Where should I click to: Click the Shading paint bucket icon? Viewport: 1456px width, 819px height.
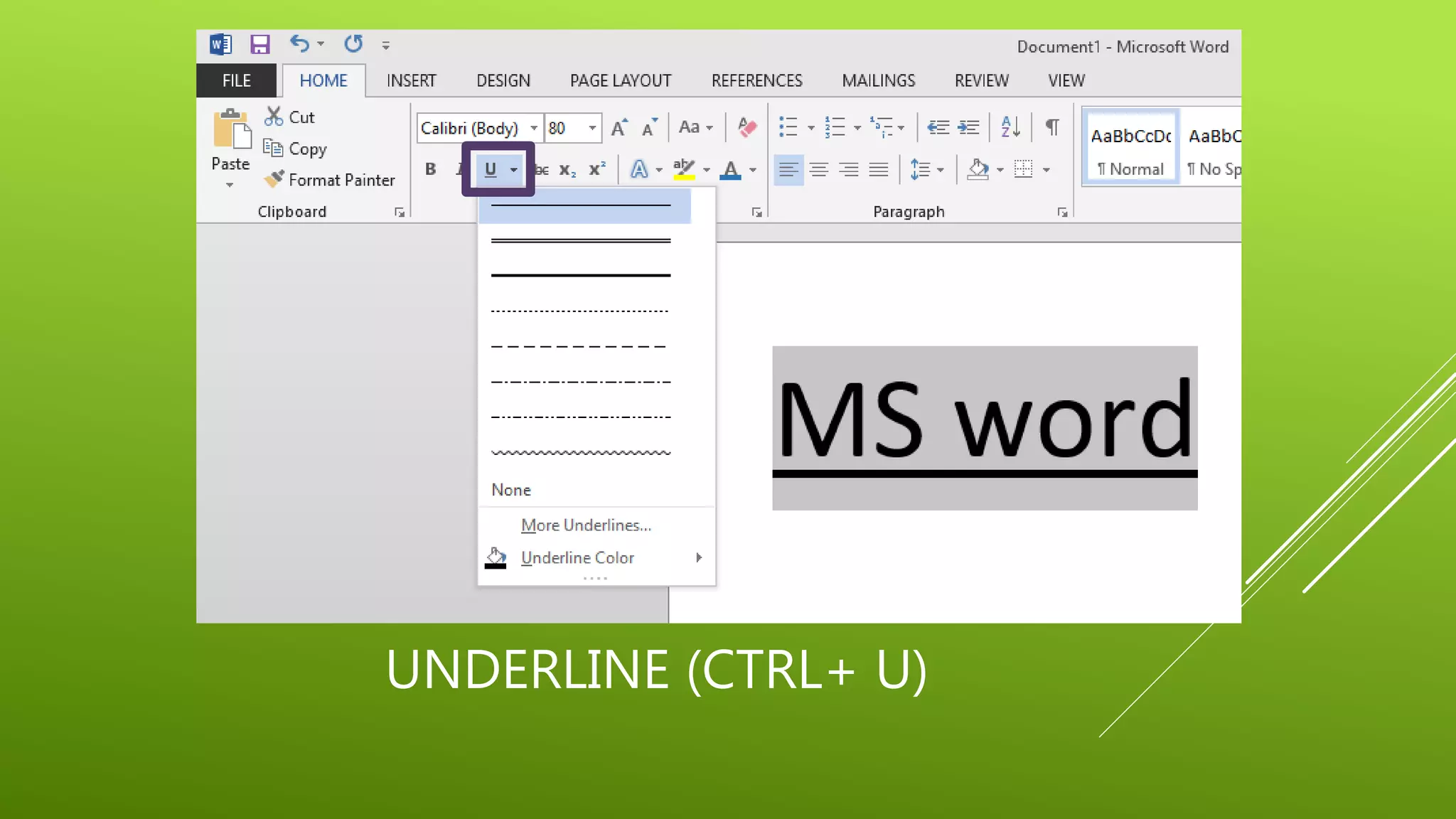coord(978,169)
